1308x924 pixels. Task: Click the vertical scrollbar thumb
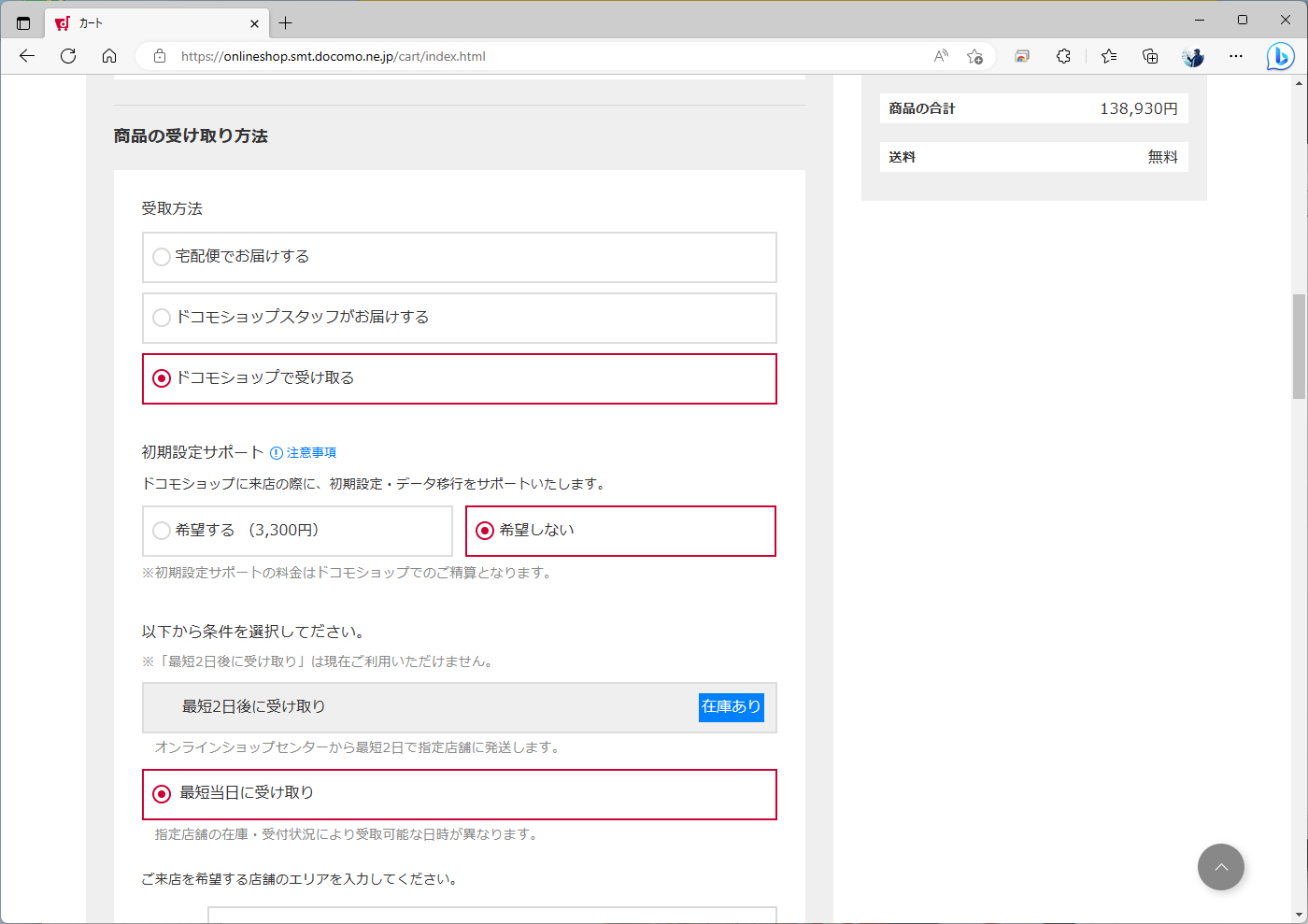tap(1299, 347)
